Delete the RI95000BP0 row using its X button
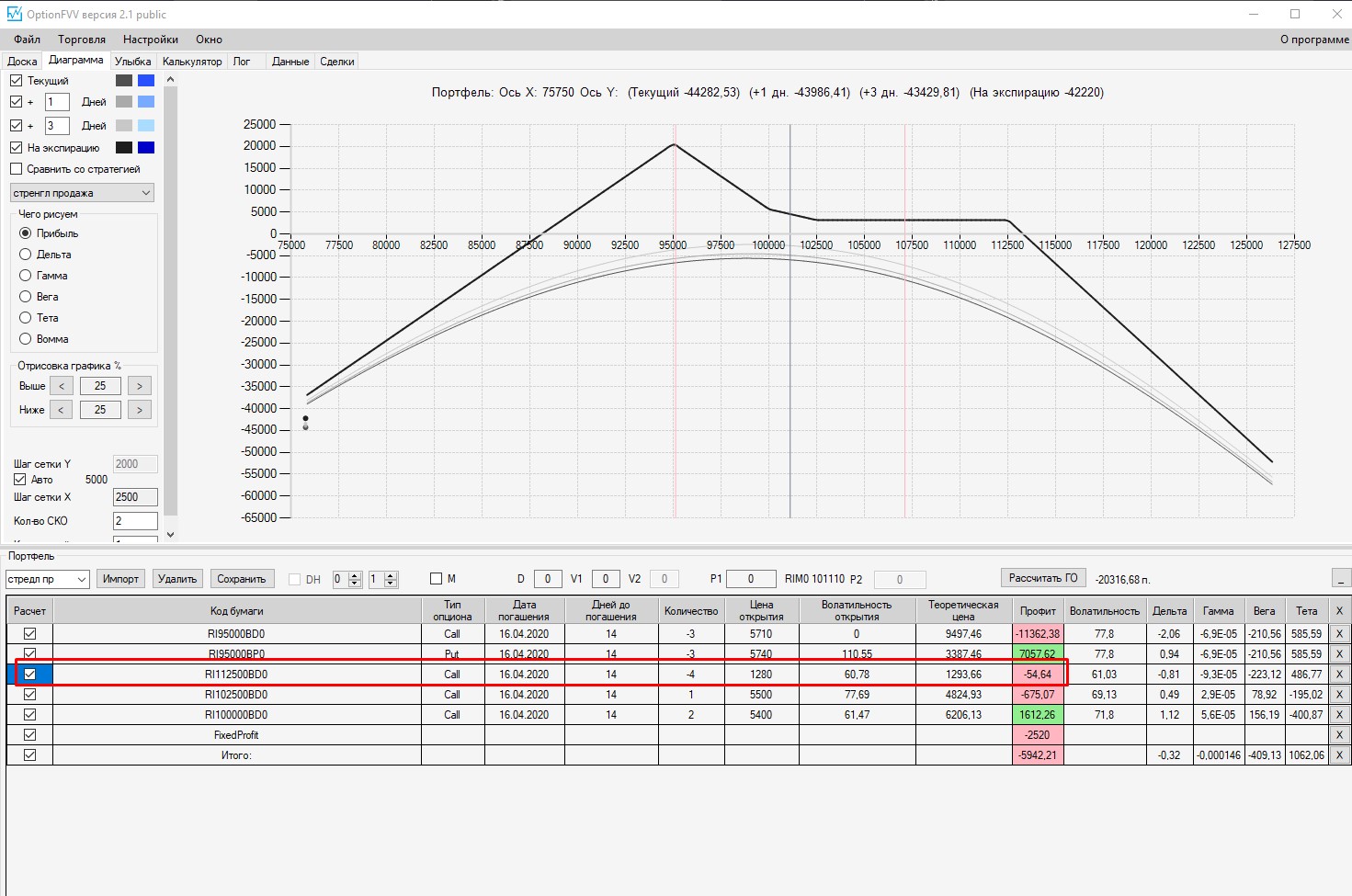This screenshot has width=1352, height=896. pyautogui.click(x=1339, y=654)
